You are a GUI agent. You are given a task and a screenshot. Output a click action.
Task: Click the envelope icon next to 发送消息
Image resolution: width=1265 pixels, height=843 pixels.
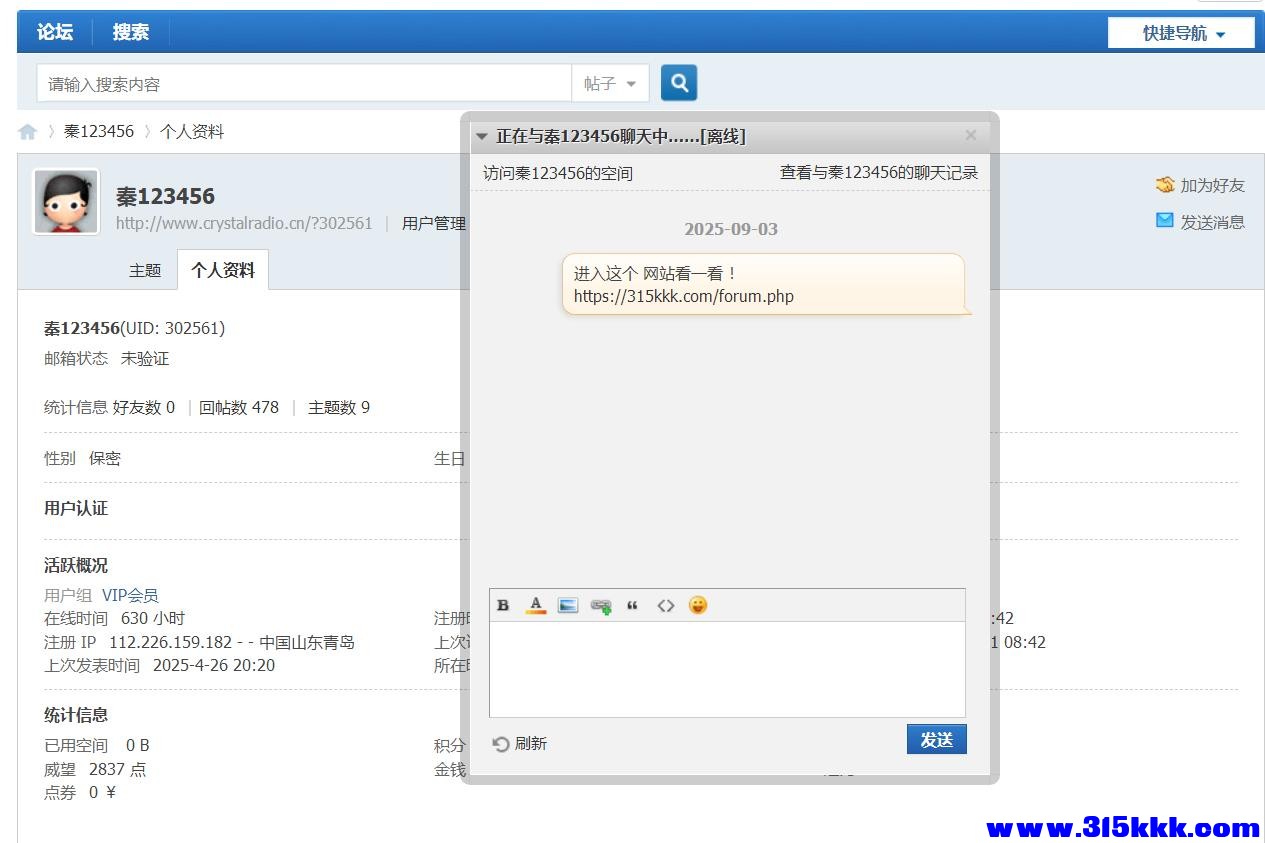pos(1163,221)
